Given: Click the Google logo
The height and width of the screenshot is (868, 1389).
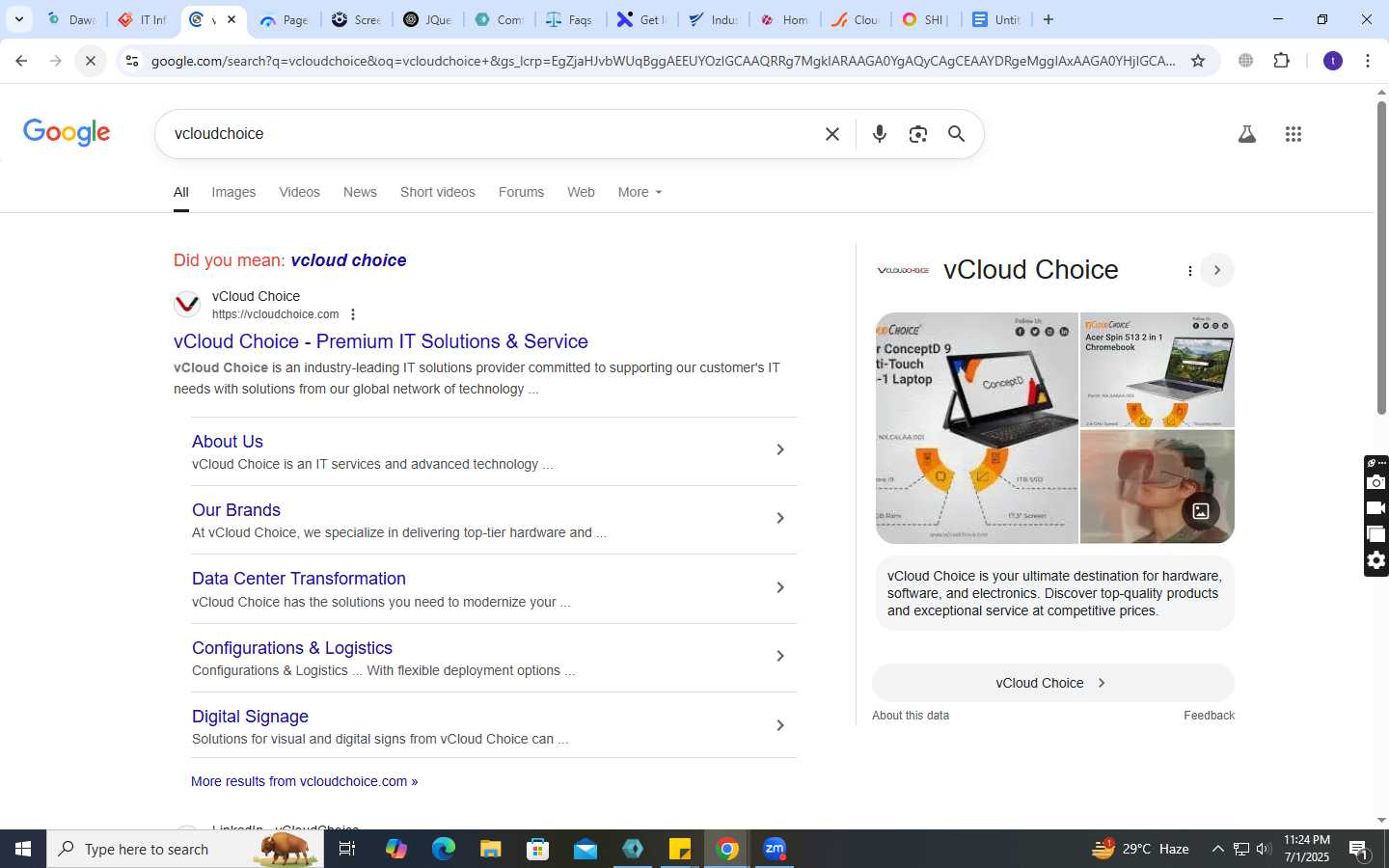Looking at the screenshot, I should [x=67, y=133].
